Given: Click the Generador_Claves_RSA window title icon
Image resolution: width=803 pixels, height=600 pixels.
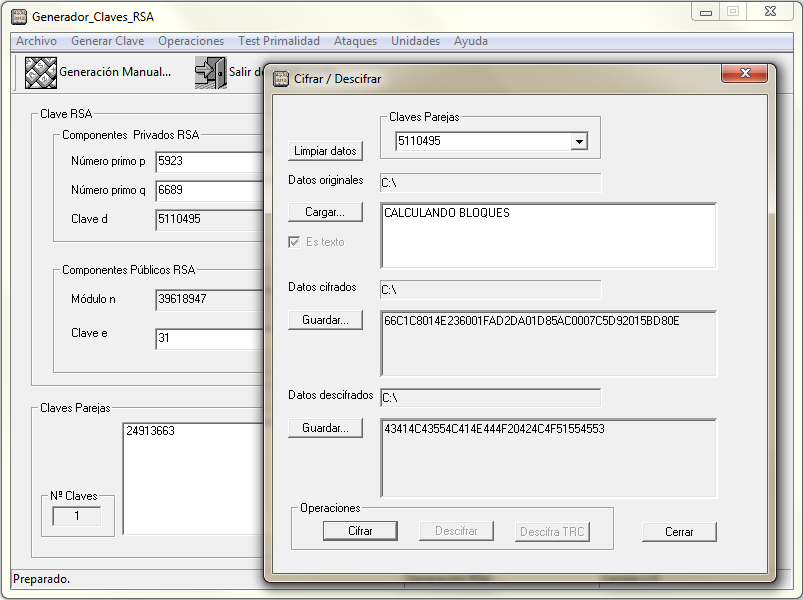Looking at the screenshot, I should [x=18, y=17].
